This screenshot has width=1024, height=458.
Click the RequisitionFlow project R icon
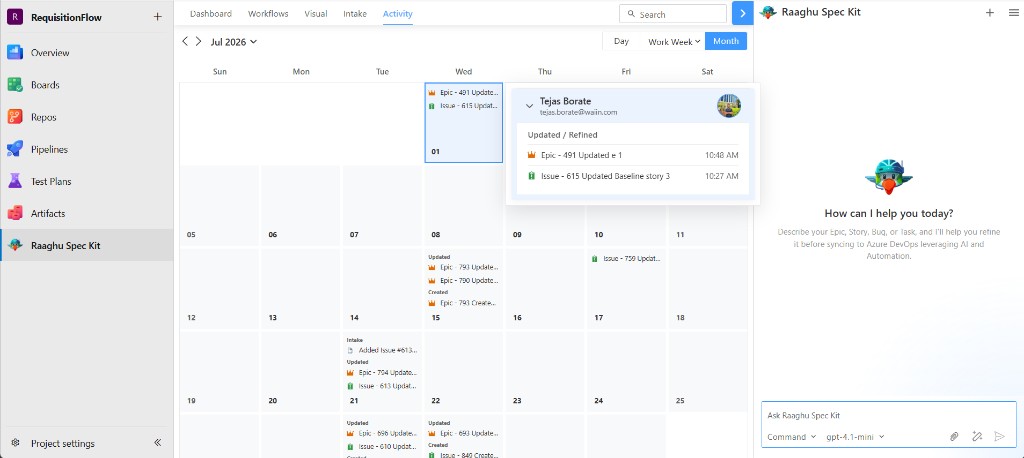point(15,18)
